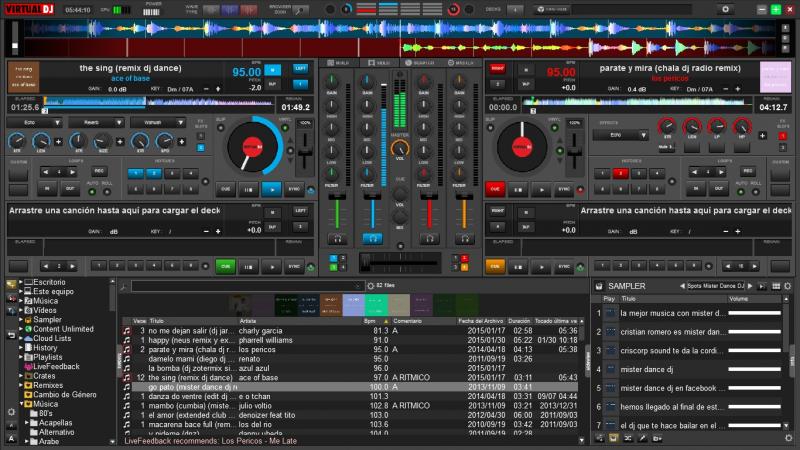Open sampler grid view icon
800x450 pixels.
pyautogui.click(x=776, y=286)
